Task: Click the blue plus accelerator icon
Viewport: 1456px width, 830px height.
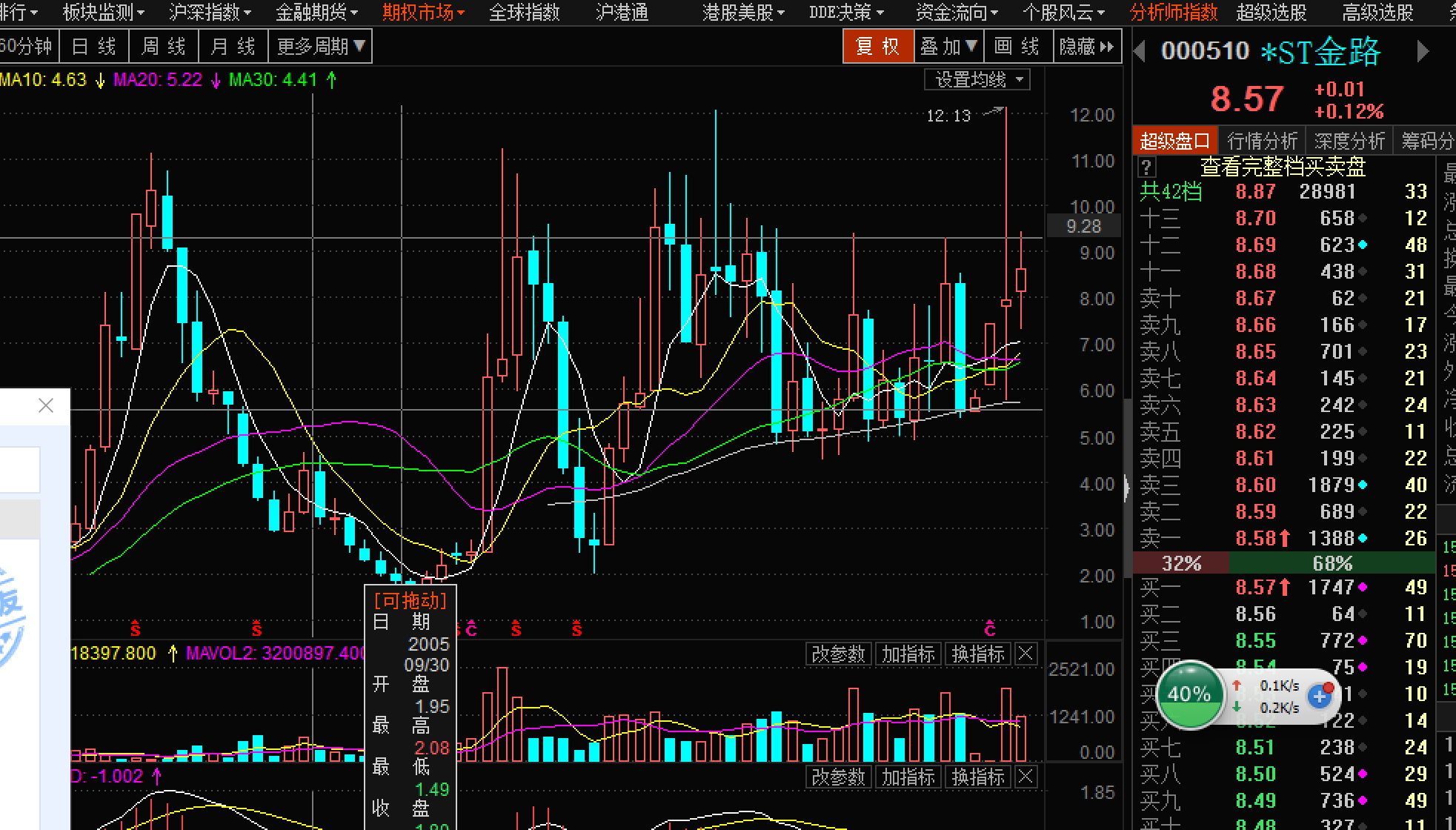Action: [1320, 696]
